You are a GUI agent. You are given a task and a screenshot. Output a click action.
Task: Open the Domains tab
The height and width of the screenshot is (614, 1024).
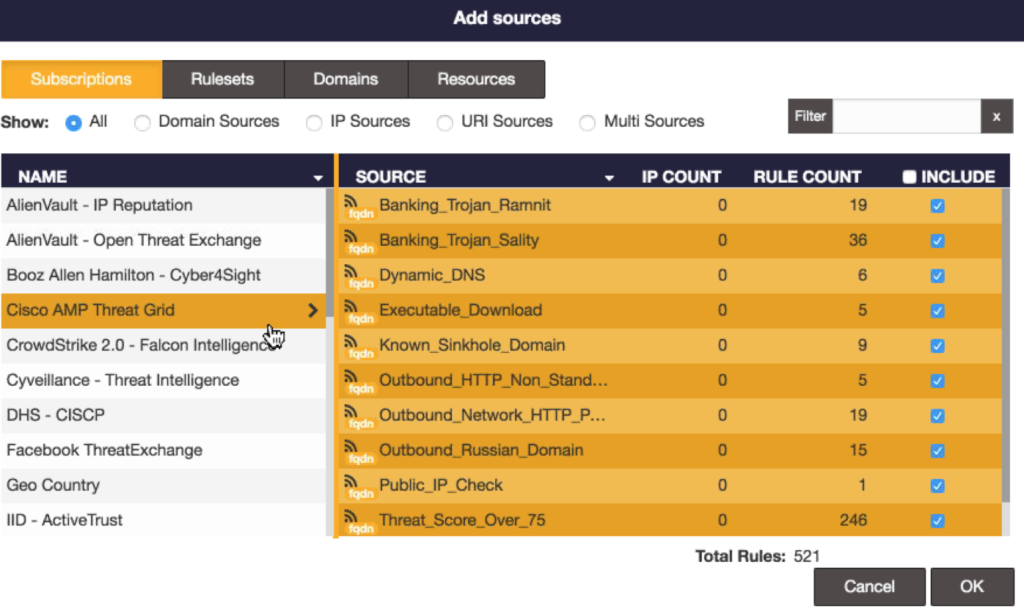click(x=346, y=79)
